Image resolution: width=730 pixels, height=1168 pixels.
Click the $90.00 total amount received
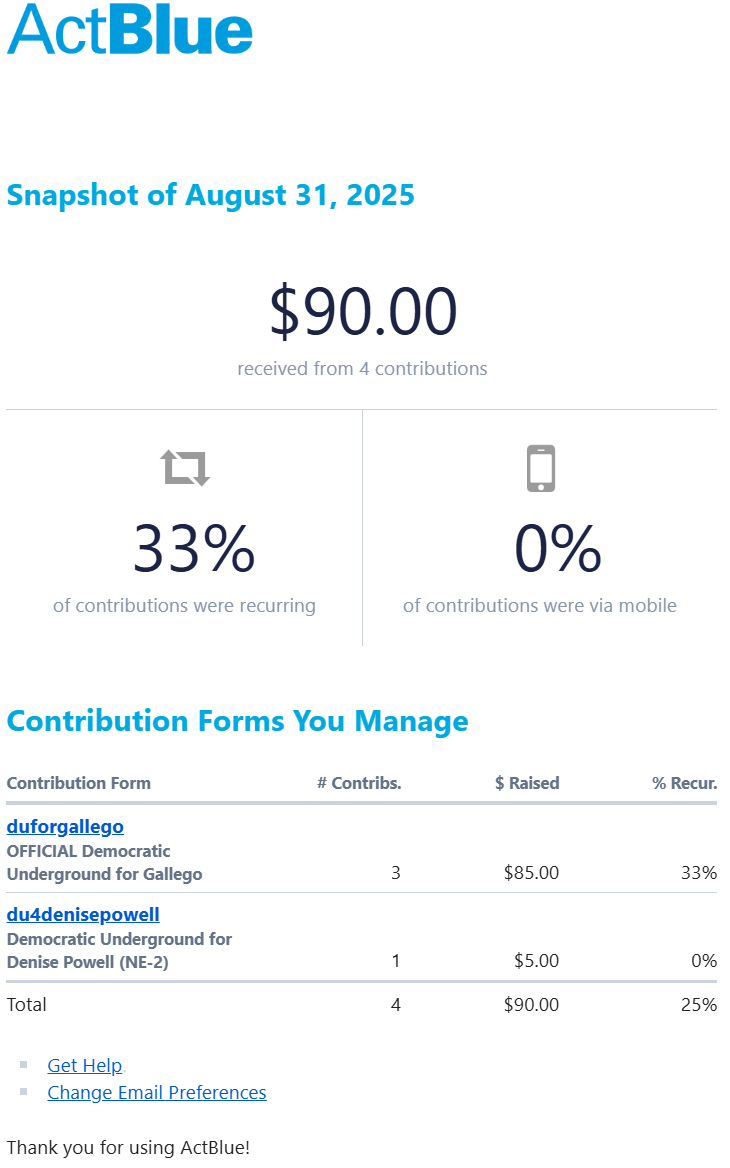(x=363, y=311)
